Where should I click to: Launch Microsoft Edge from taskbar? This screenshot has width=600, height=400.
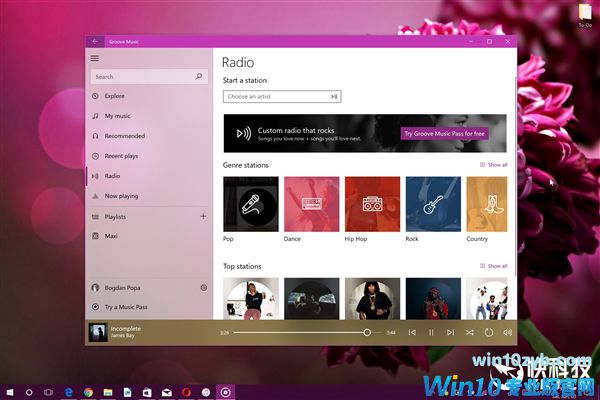coord(68,392)
